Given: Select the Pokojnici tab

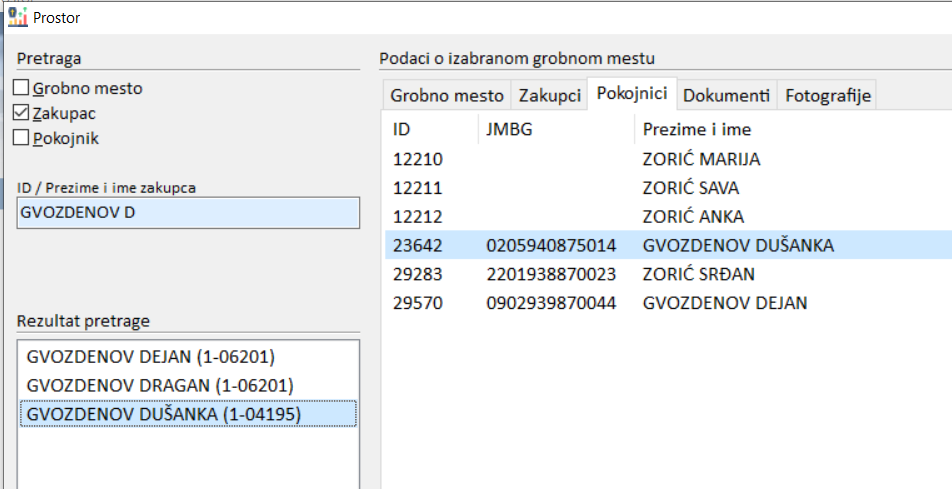Looking at the screenshot, I should pyautogui.click(x=632, y=94).
